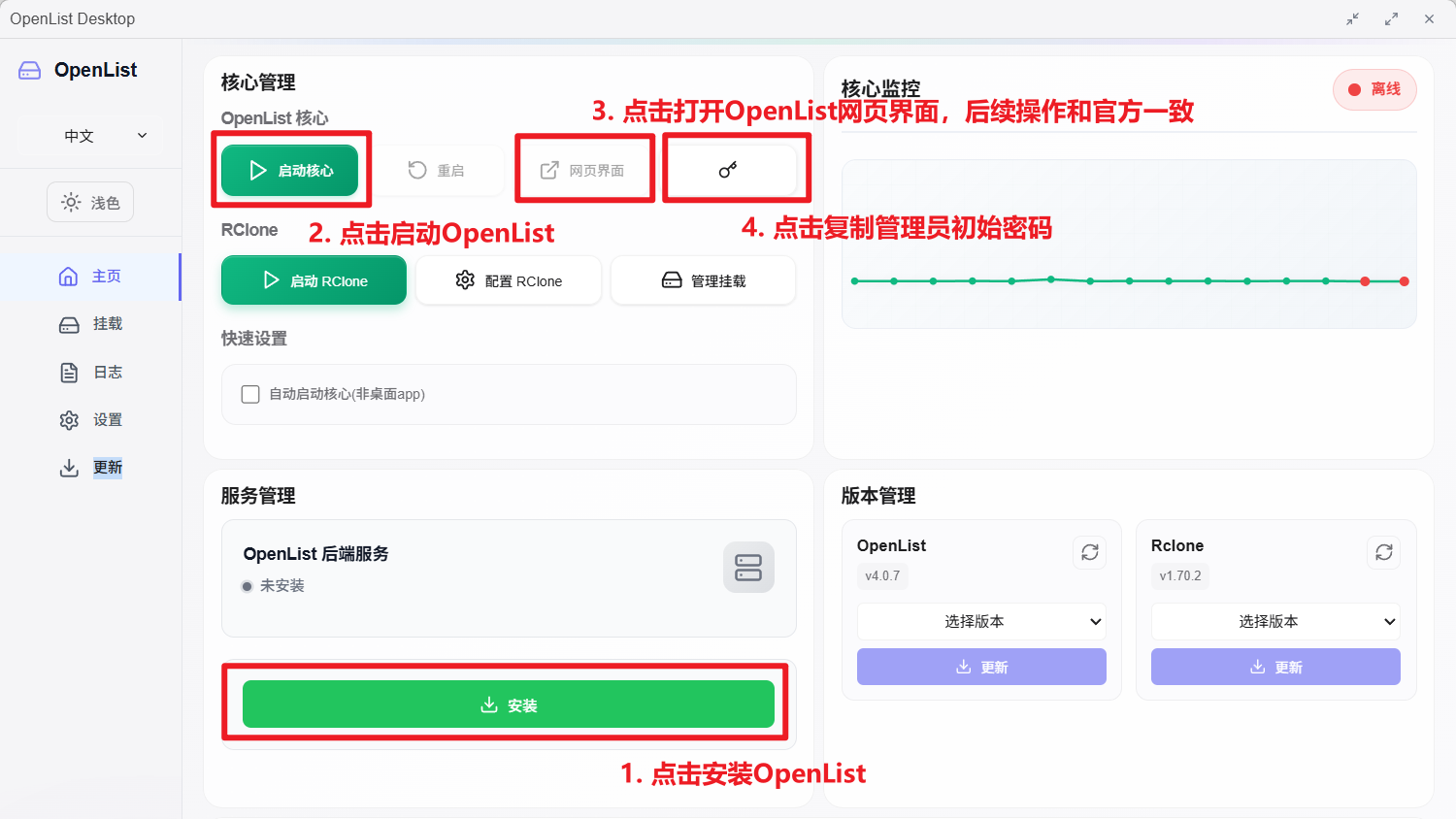Enable 自动启动核心 checkbox
This screenshot has height=819, width=1456.
coord(250,394)
